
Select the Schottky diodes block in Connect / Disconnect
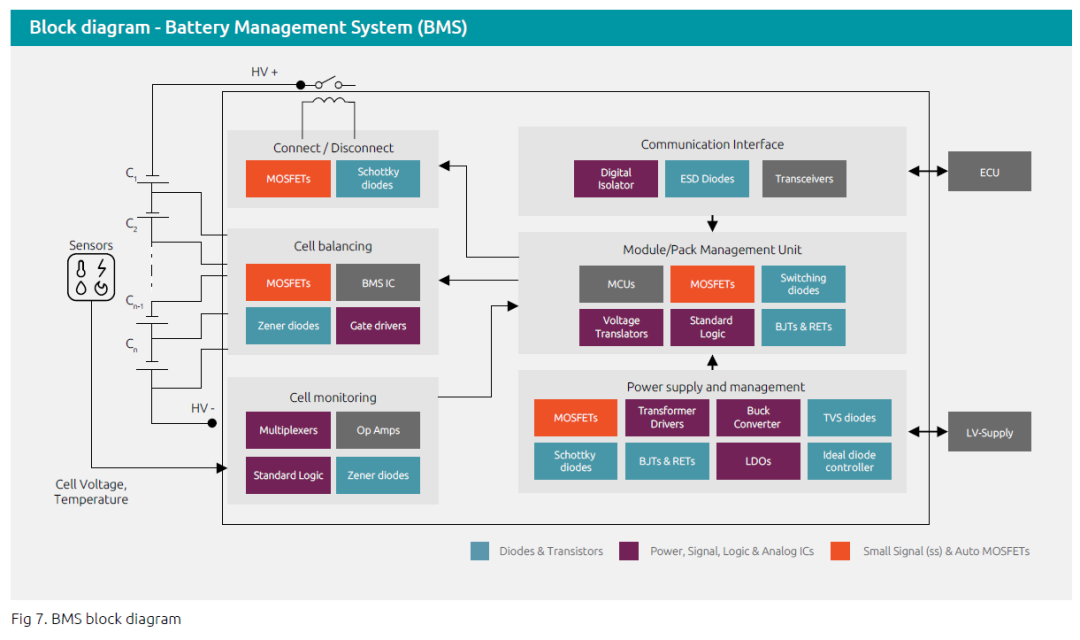(x=377, y=178)
